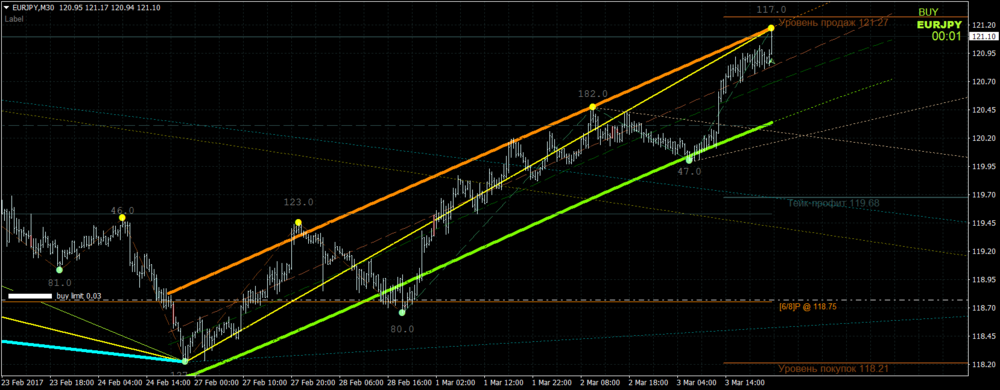Select the buy limit 0.03 order line label

click(78, 296)
